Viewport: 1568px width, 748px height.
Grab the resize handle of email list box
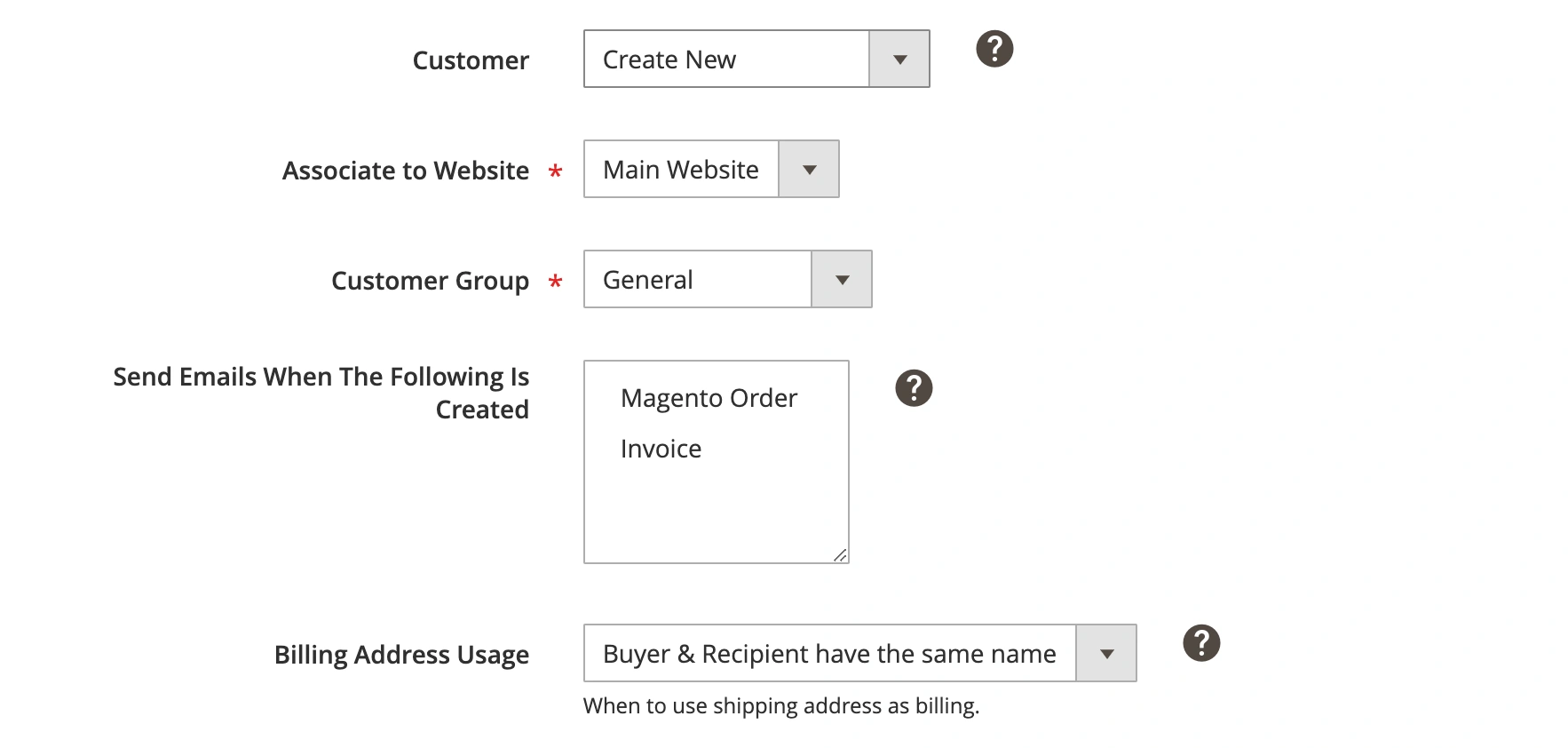(x=840, y=555)
